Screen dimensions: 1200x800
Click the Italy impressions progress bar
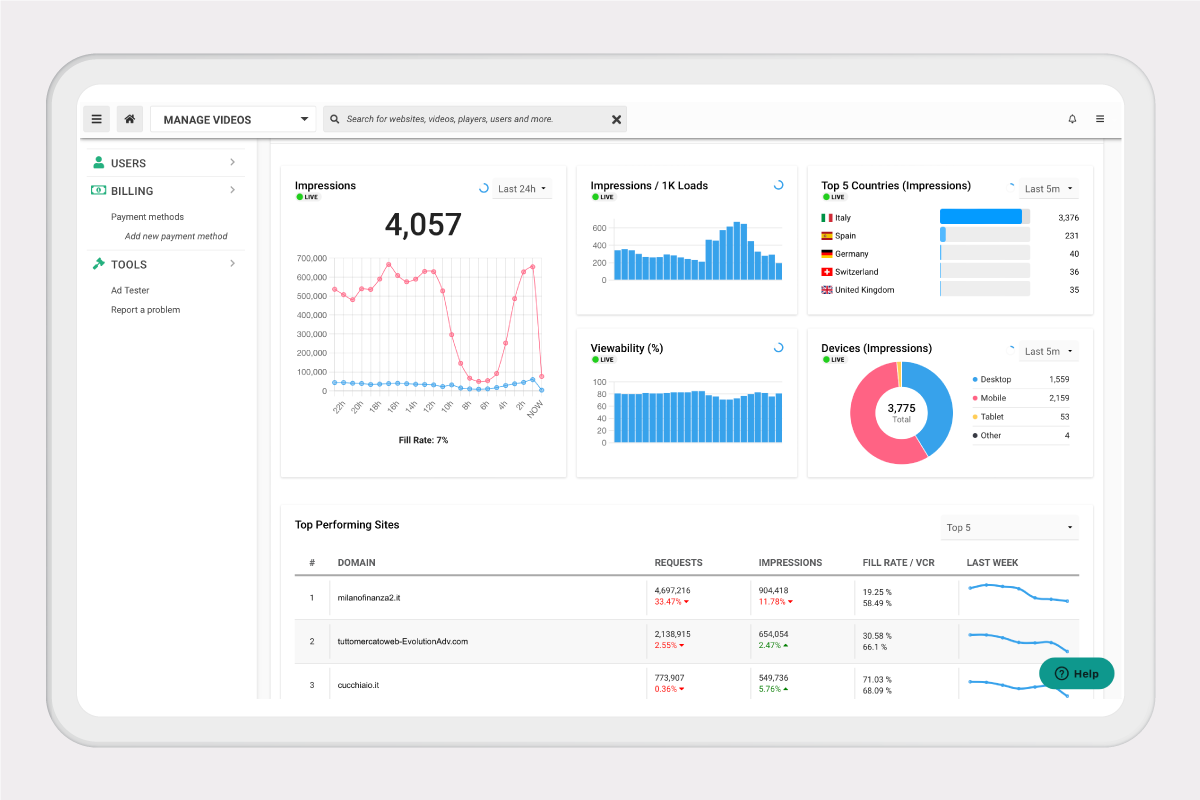985,217
